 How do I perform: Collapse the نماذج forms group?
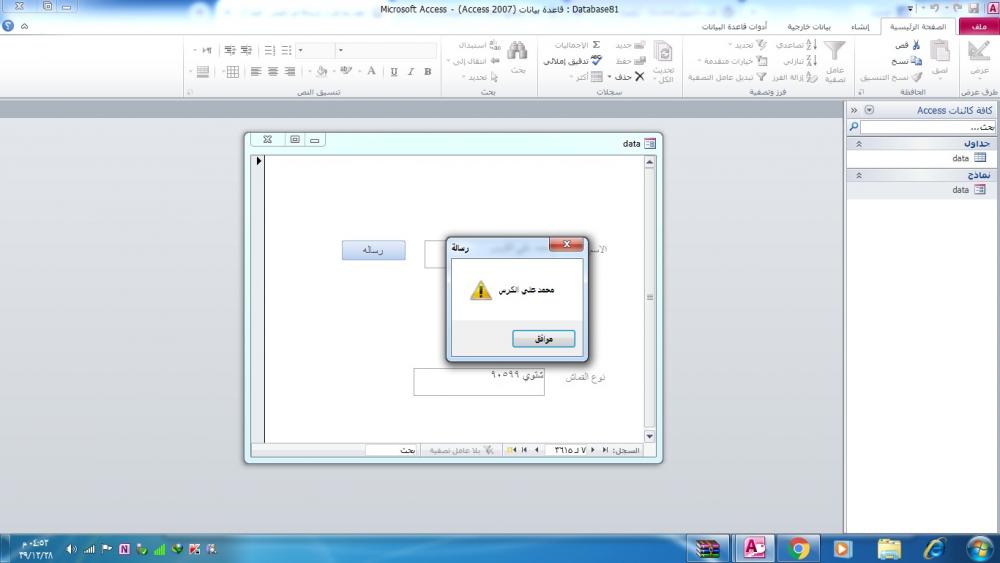point(858,175)
